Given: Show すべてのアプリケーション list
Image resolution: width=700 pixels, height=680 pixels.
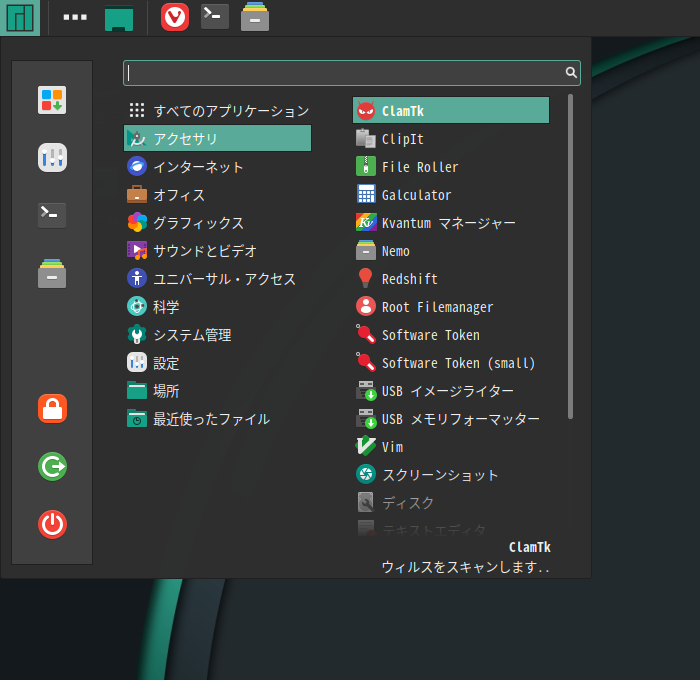Looking at the screenshot, I should [230, 111].
